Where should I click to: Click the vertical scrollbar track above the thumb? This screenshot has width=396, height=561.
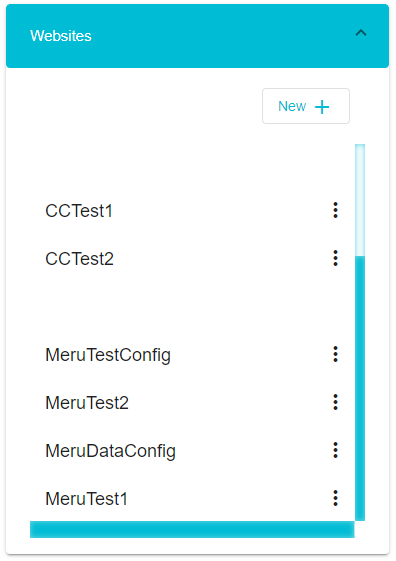click(360, 200)
